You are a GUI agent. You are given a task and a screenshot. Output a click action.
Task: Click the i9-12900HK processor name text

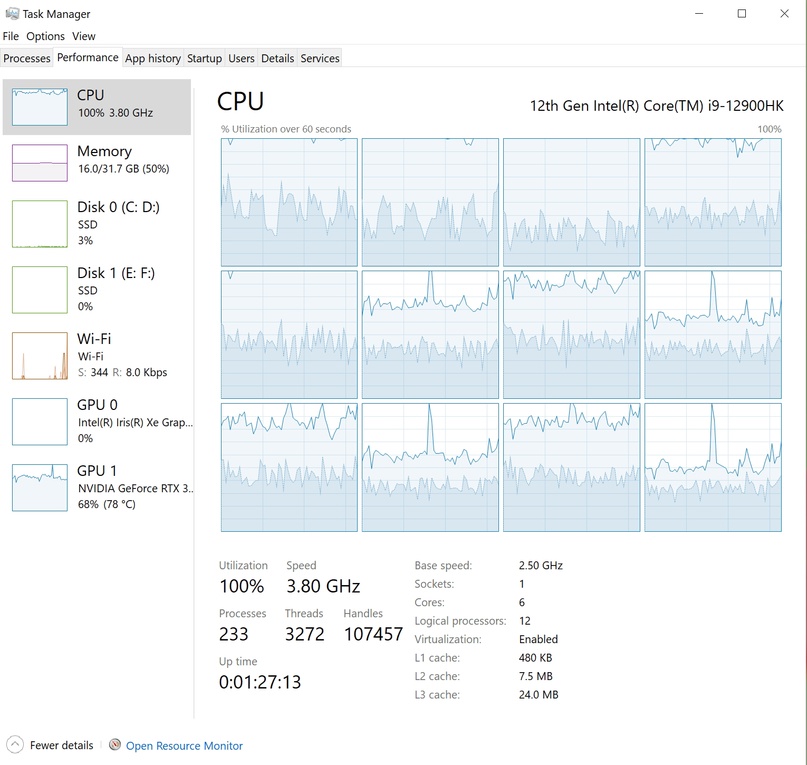pos(657,106)
